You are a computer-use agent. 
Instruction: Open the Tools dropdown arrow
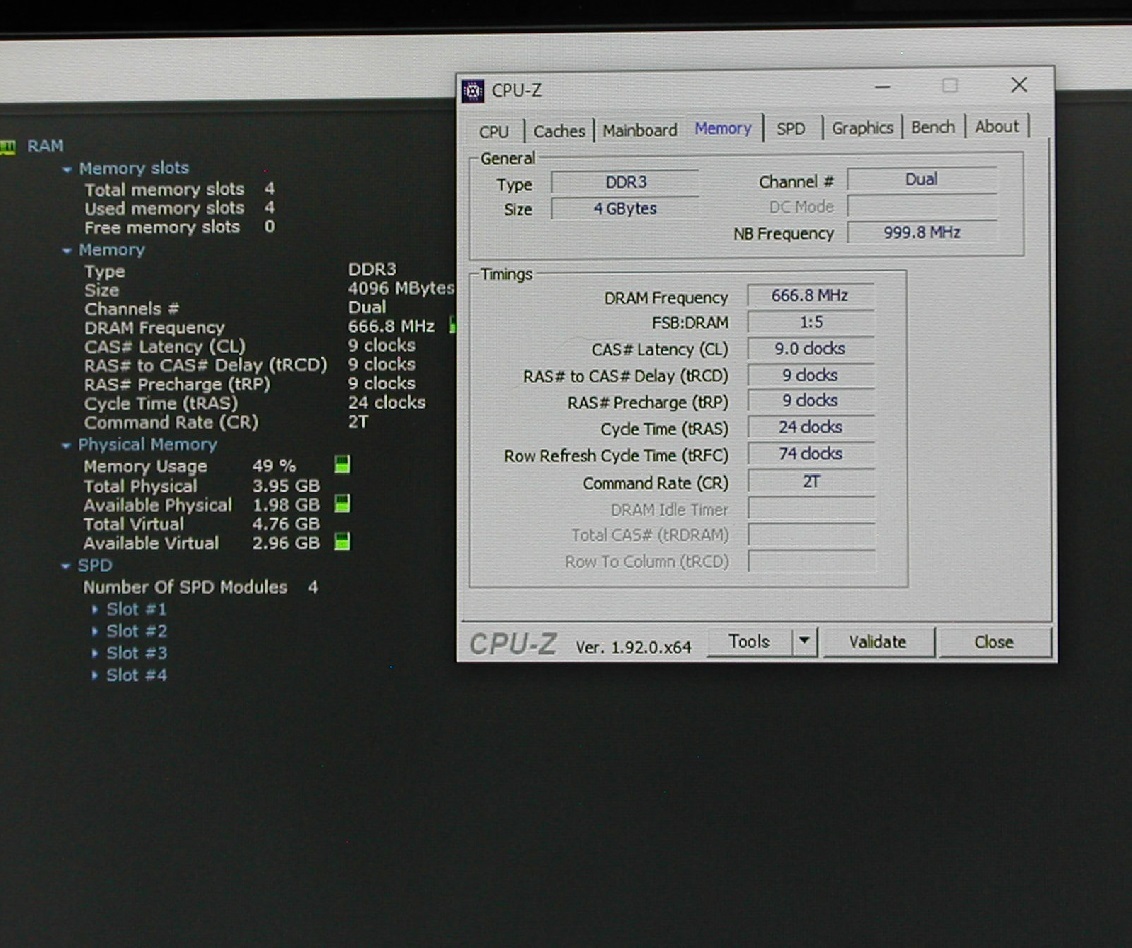tap(804, 641)
